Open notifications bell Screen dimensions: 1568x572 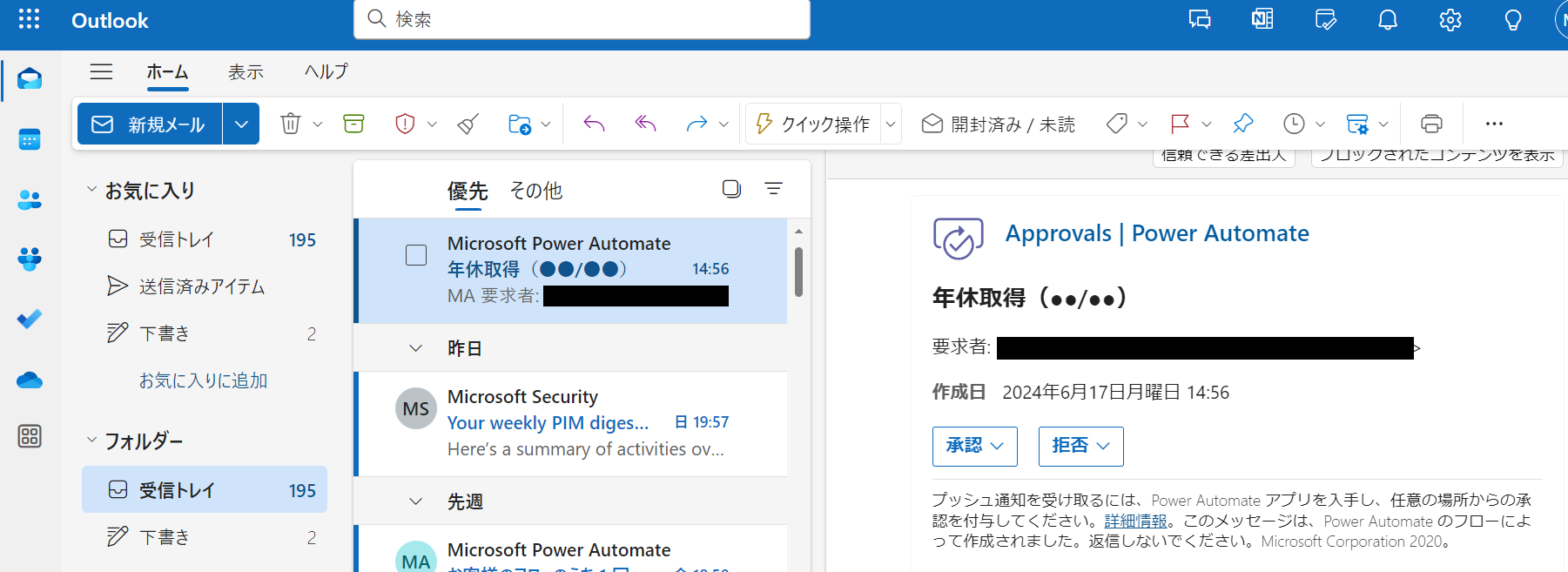(x=1388, y=19)
